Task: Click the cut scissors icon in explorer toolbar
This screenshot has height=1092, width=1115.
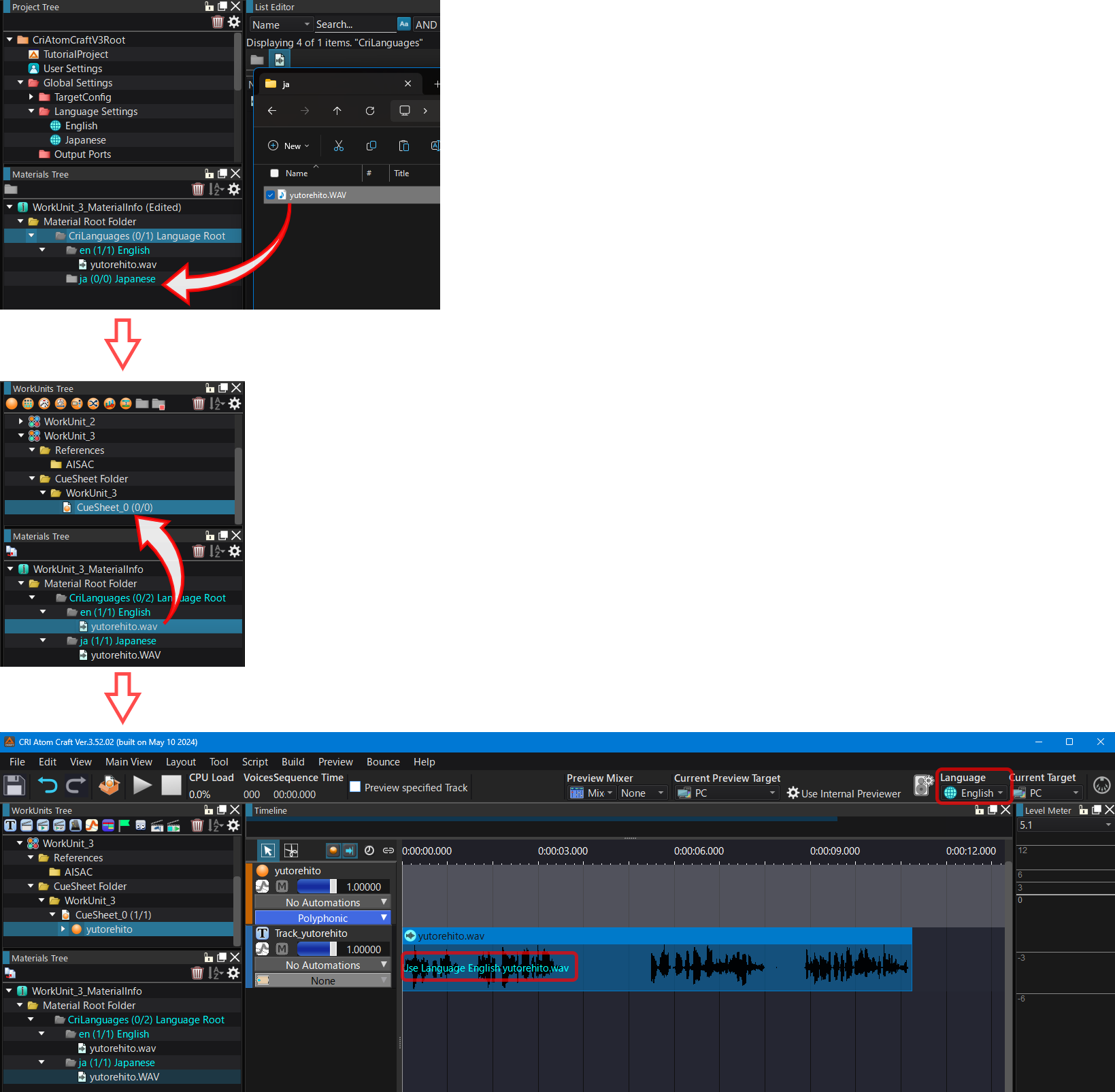Action: [x=339, y=146]
